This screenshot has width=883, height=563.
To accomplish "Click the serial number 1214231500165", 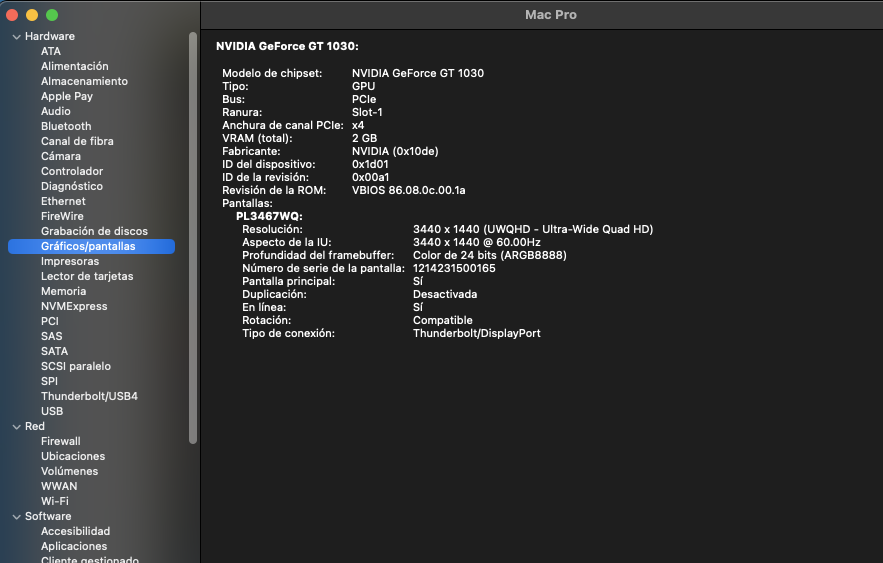I will [x=454, y=269].
